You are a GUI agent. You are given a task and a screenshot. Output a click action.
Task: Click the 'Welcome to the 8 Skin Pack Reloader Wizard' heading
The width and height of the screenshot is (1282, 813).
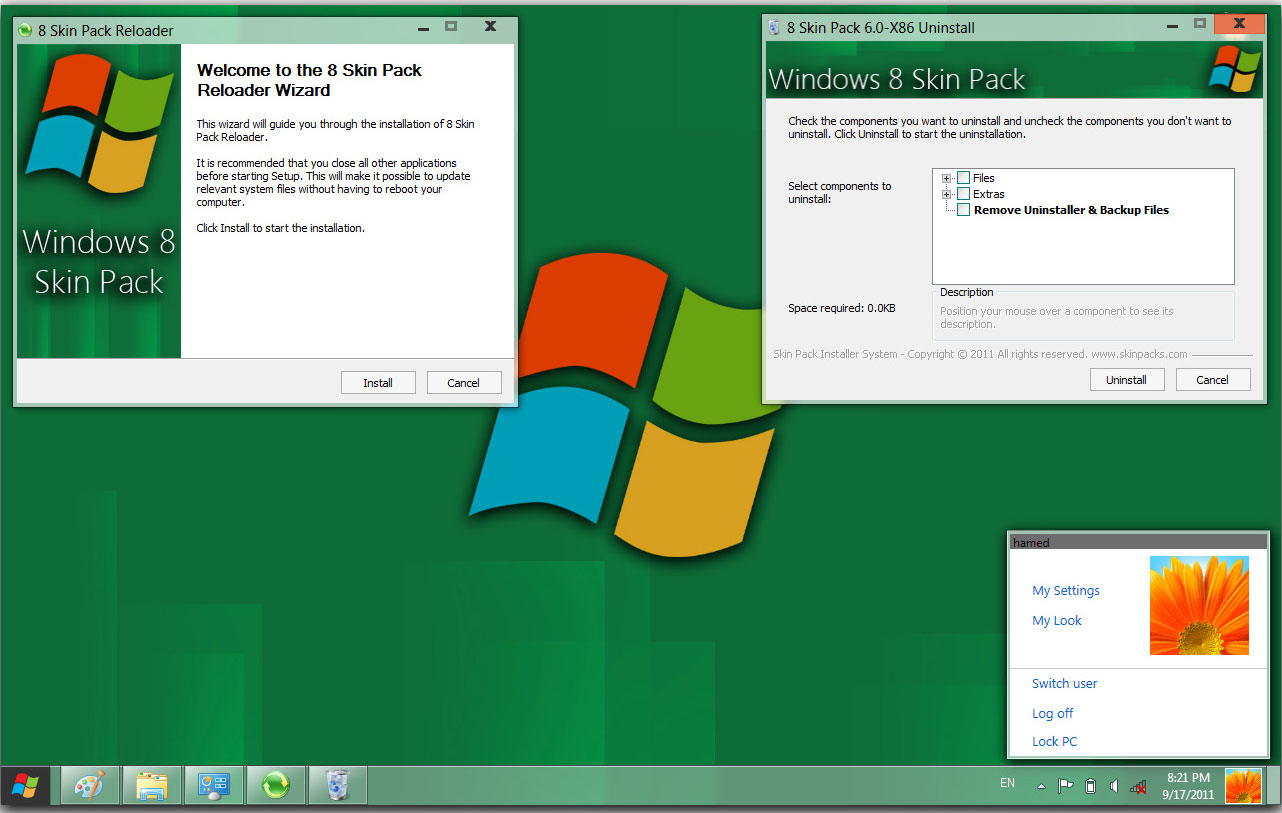(310, 80)
